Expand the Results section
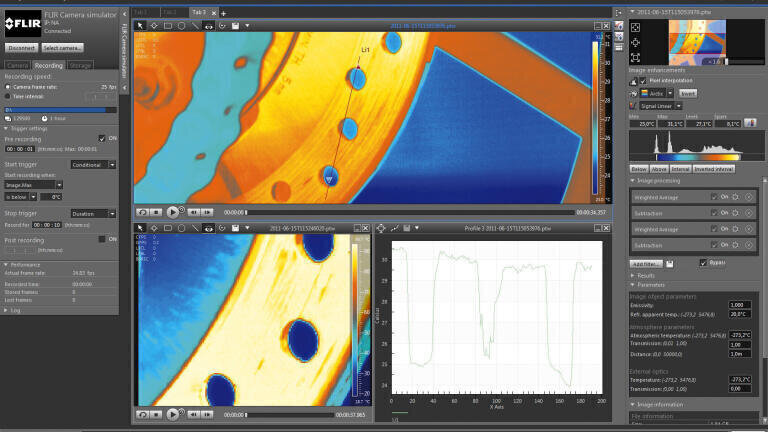 click(632, 276)
